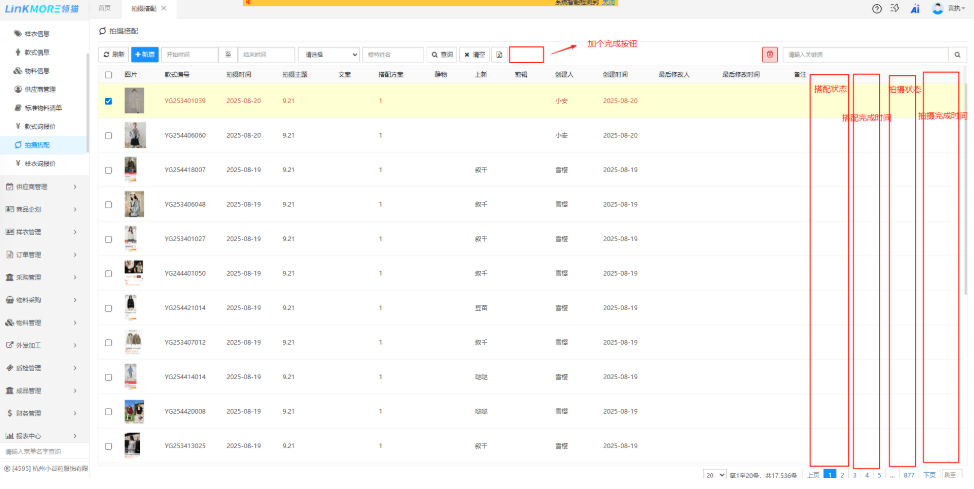
Task: Open the 请选择 dropdown
Action: click(x=328, y=54)
